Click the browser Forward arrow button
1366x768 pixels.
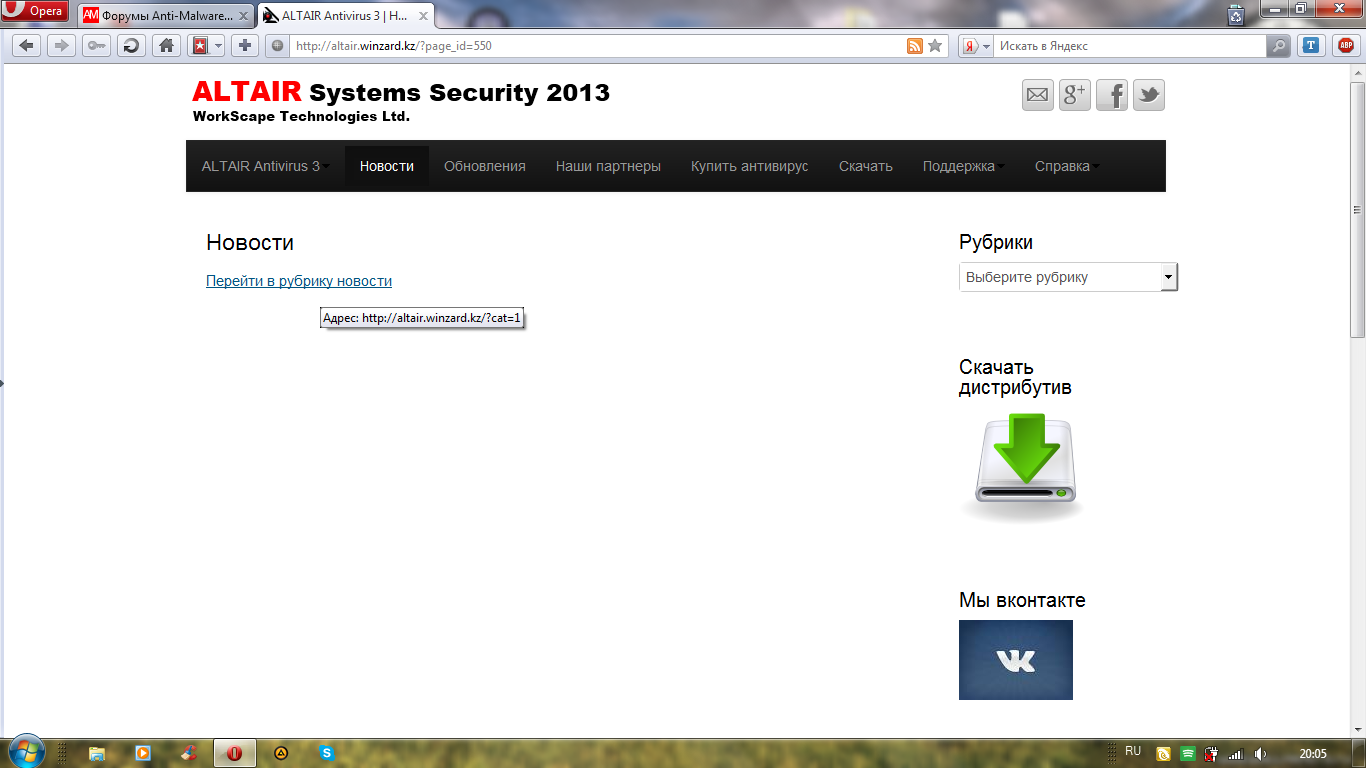pos(62,46)
